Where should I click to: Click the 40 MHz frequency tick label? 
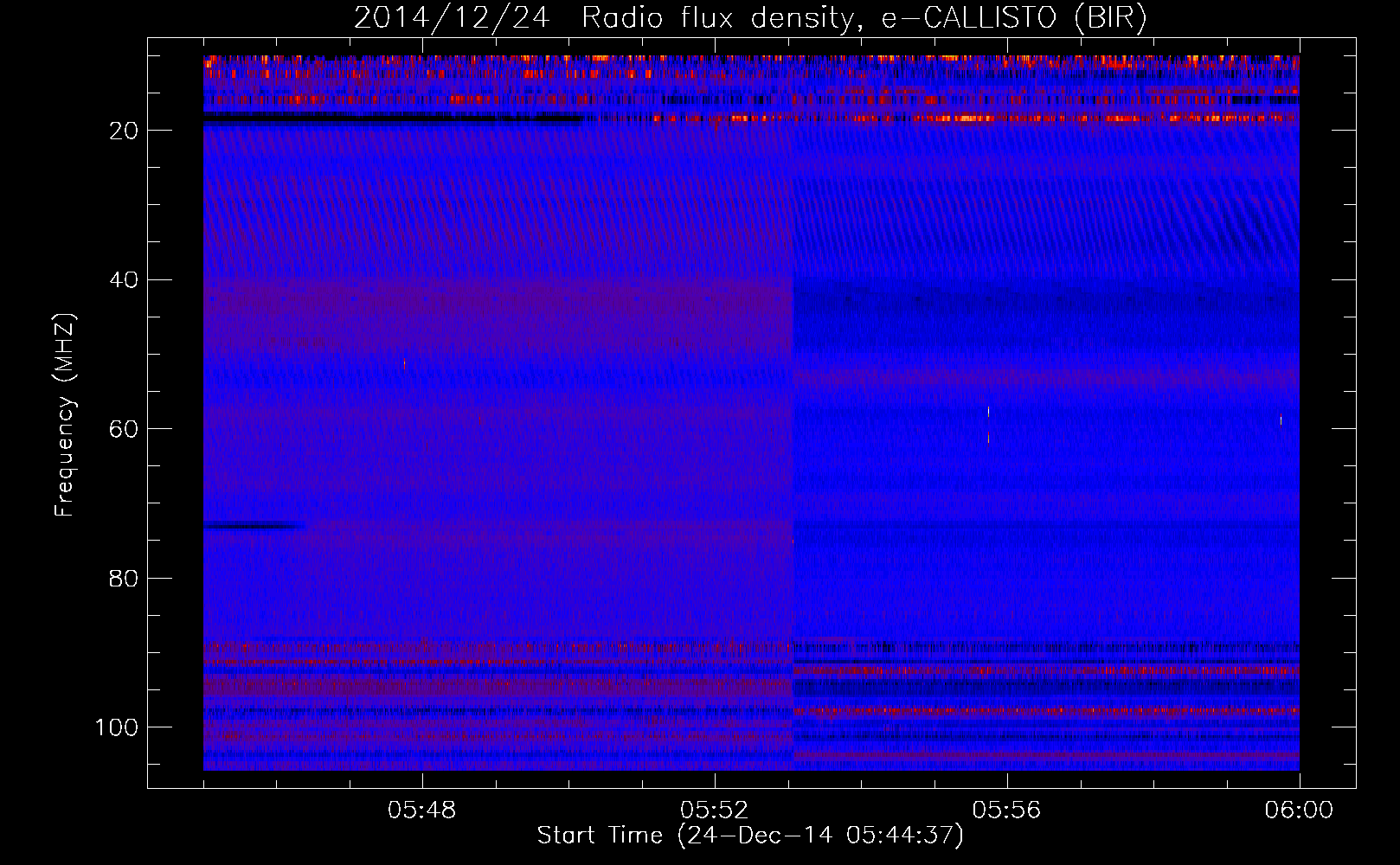tap(124, 280)
